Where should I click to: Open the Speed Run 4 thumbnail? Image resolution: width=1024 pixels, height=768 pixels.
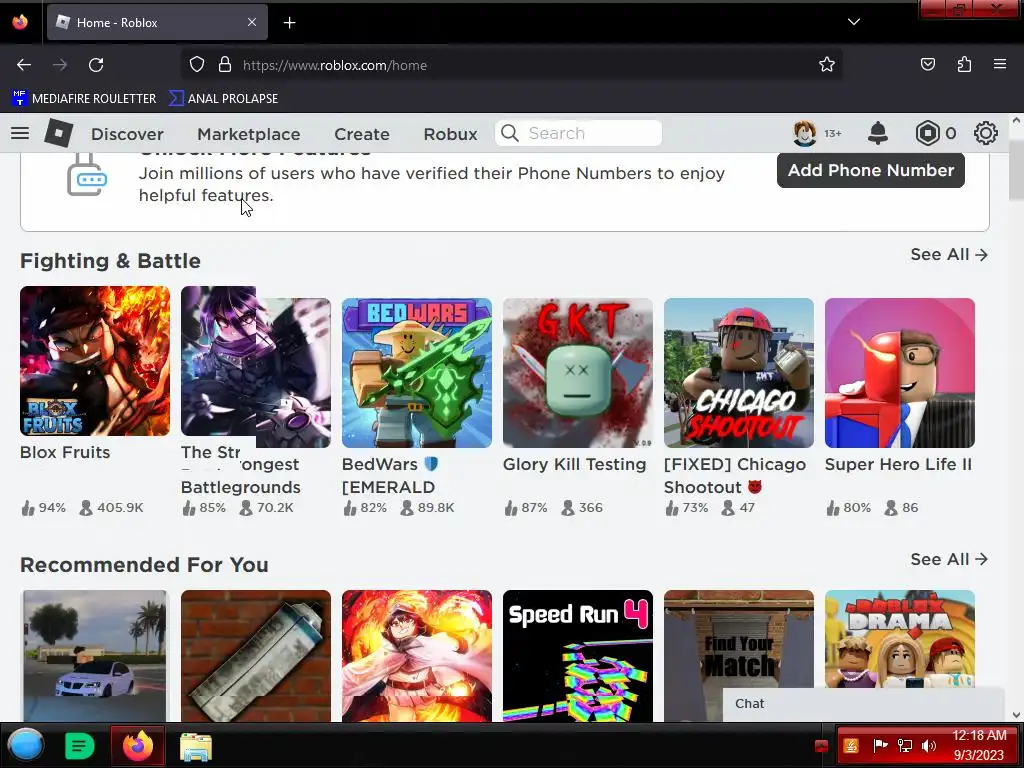577,656
